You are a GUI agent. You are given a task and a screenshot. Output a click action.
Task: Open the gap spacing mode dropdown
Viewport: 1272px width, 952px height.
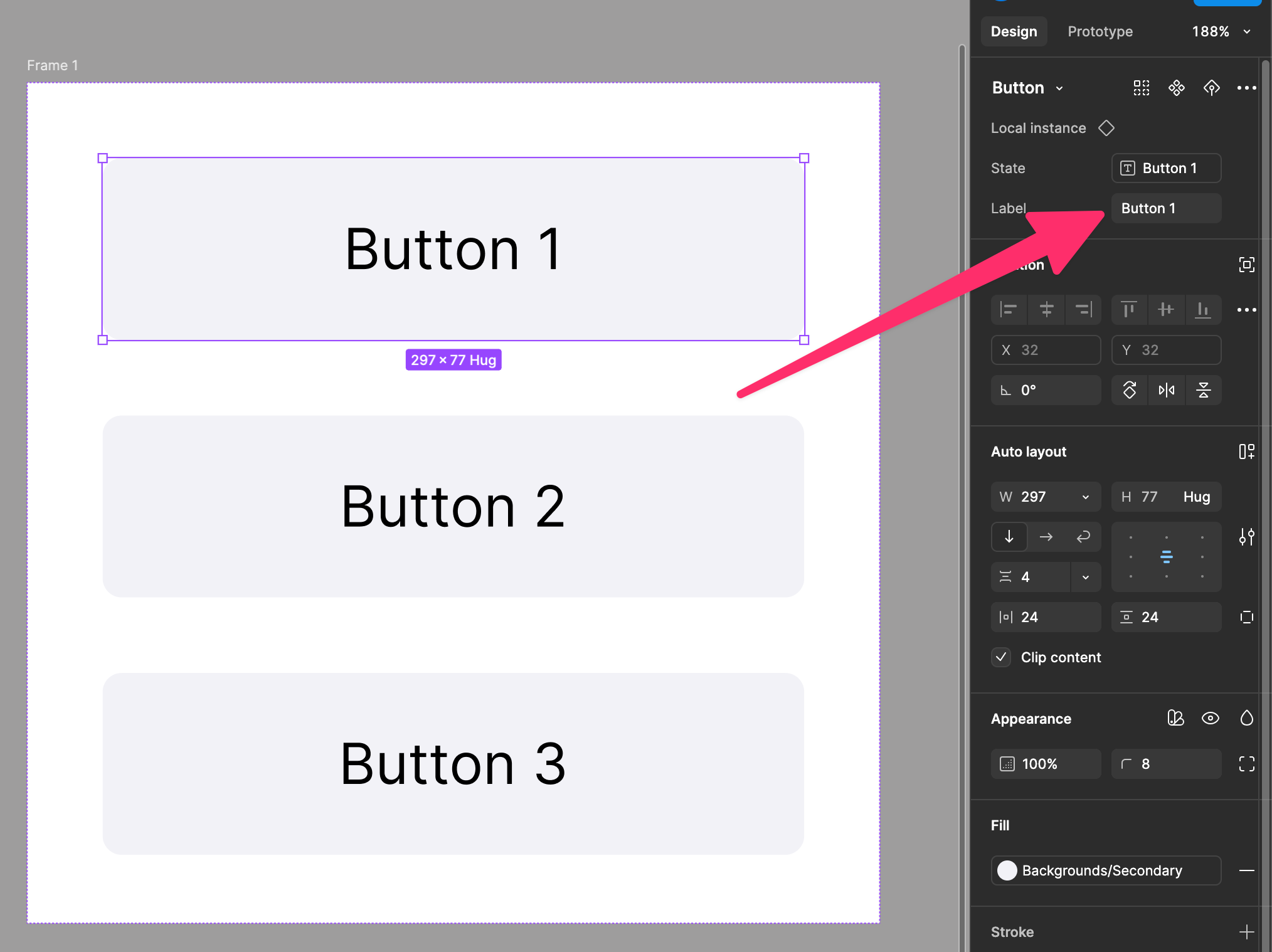[1086, 577]
